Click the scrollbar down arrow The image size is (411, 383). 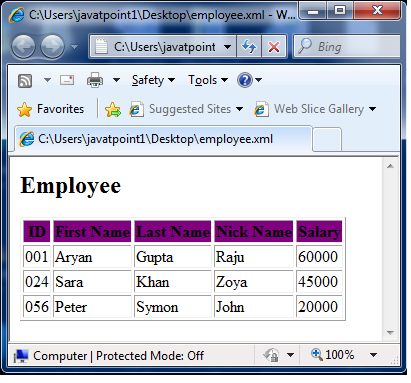390,332
